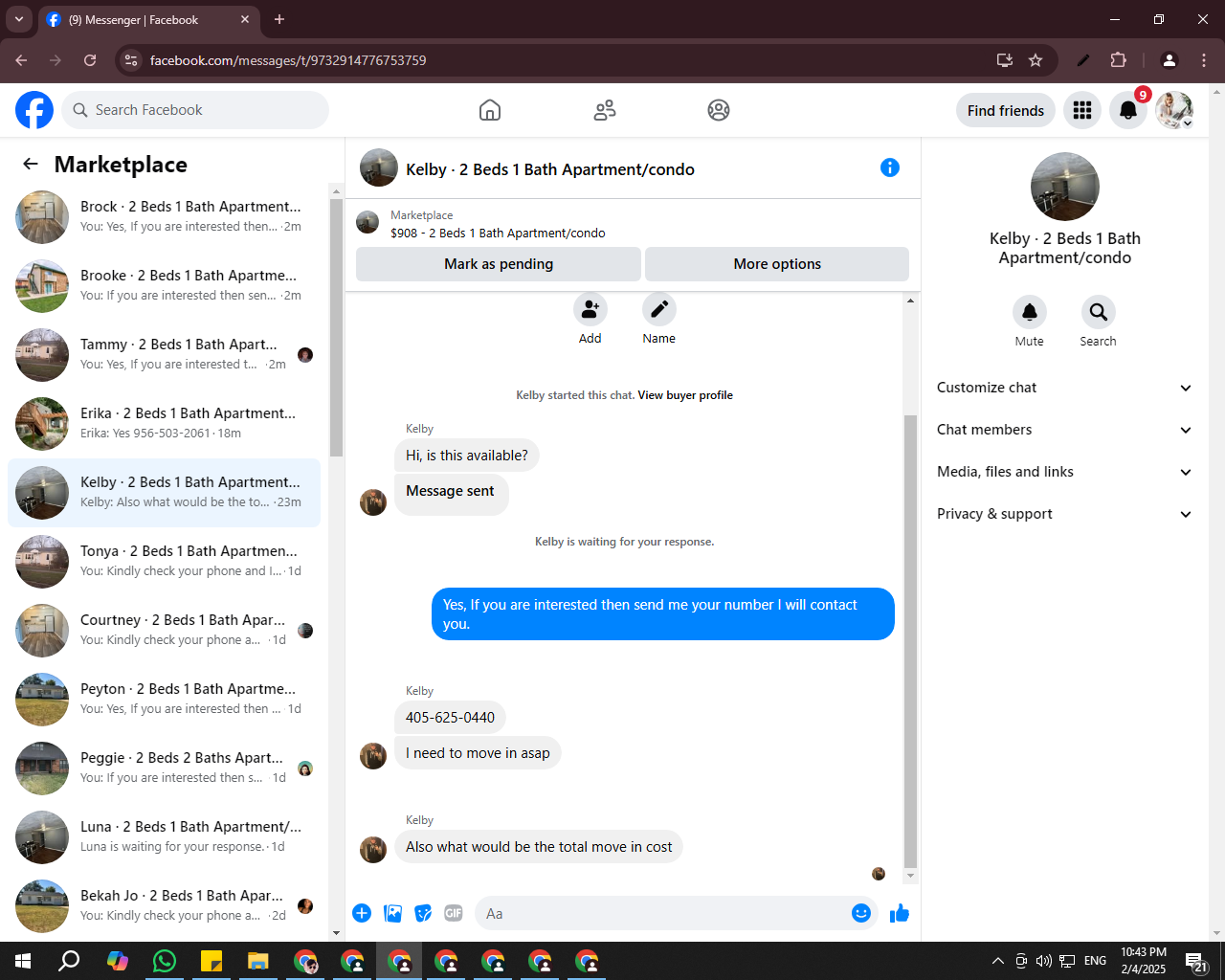Open File Explorer from the taskbar
Image resolution: width=1225 pixels, height=980 pixels.
coord(258,961)
